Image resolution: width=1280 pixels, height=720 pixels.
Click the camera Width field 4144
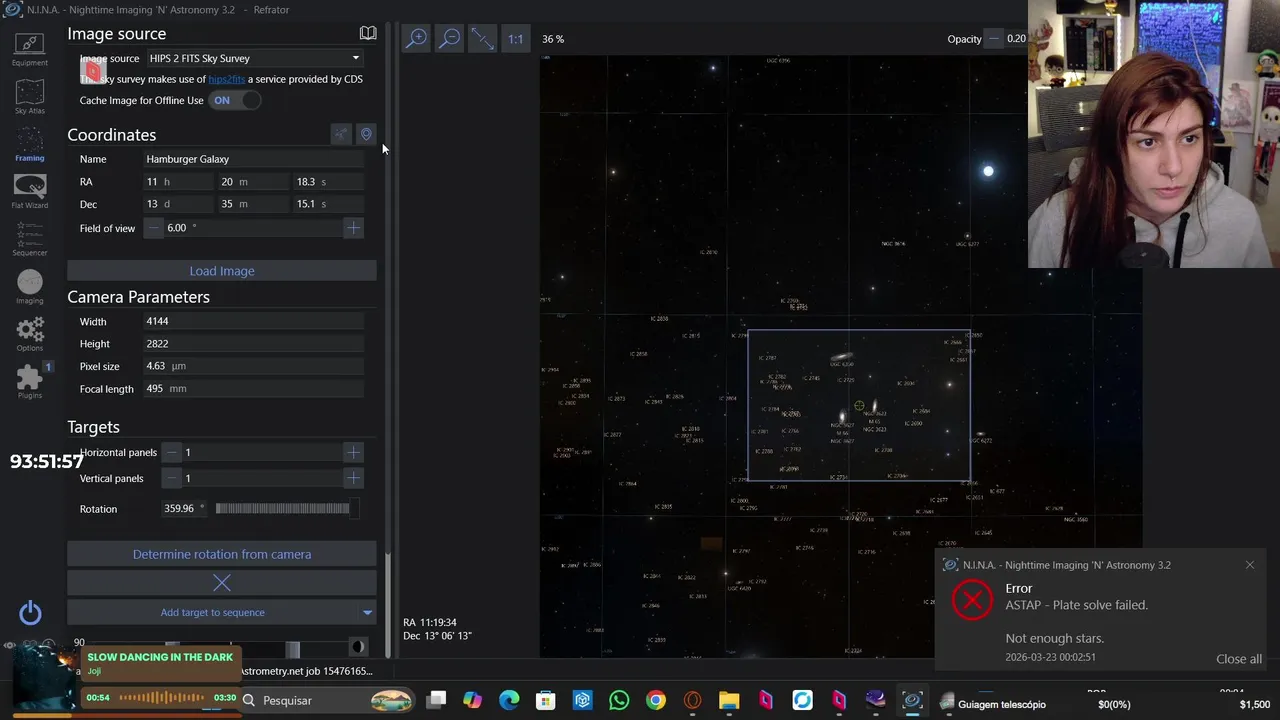coord(254,321)
